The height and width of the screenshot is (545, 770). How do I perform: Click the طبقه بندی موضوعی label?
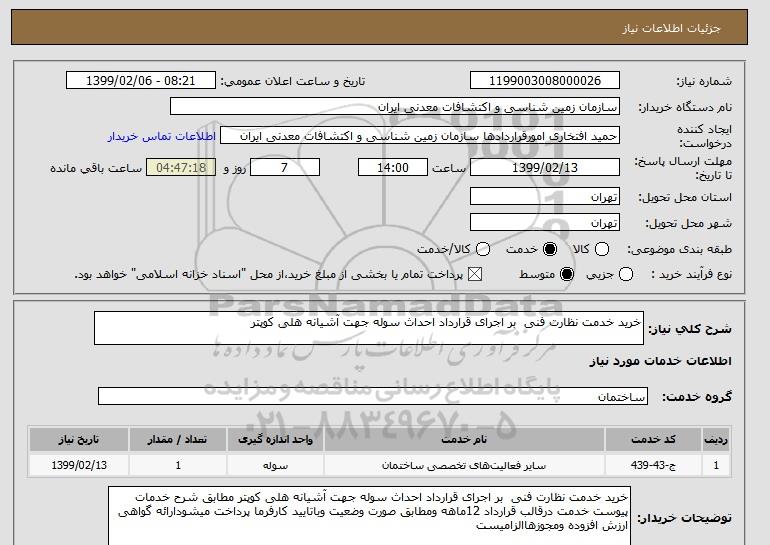(x=680, y=249)
